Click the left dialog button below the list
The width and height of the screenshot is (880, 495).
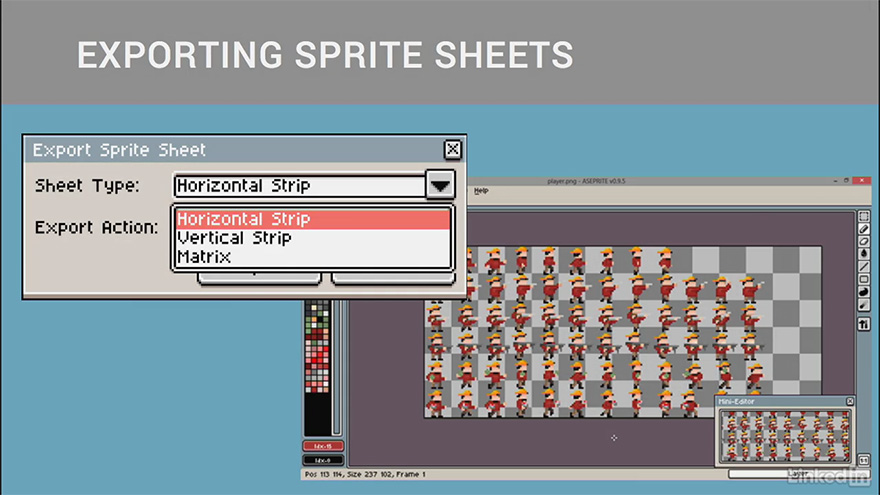(259, 278)
